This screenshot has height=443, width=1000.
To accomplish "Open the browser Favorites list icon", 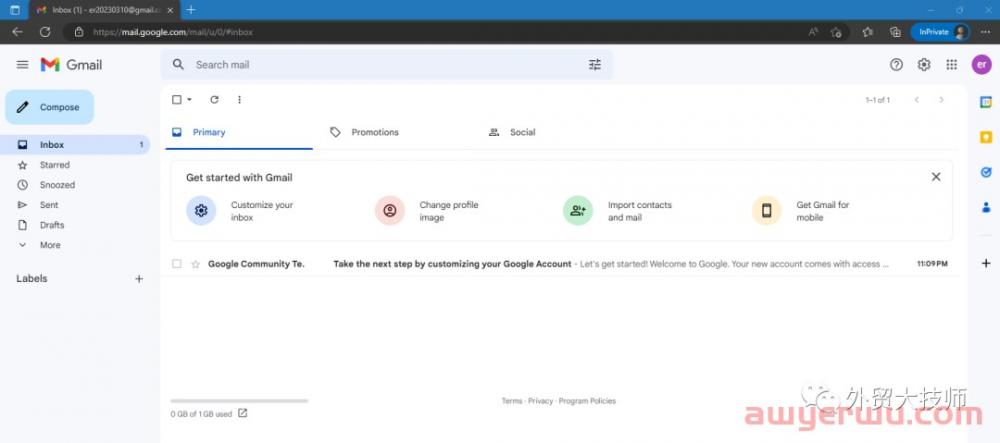I will [x=867, y=32].
